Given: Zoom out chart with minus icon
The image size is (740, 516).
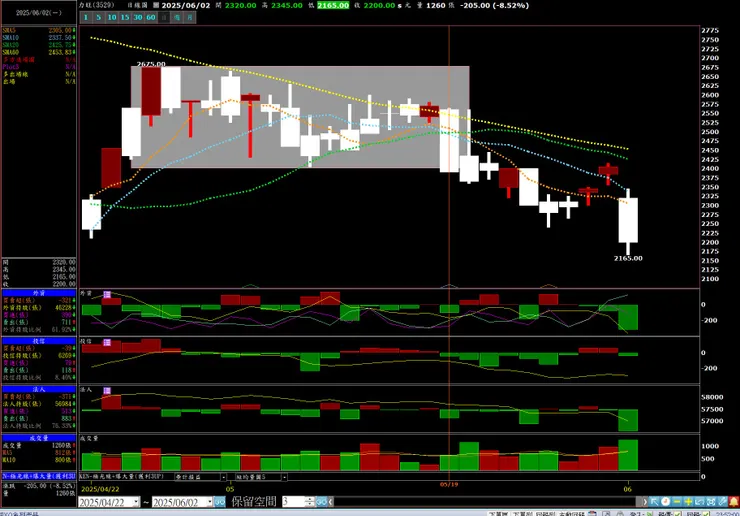Looking at the screenshot, I should coord(677,502).
